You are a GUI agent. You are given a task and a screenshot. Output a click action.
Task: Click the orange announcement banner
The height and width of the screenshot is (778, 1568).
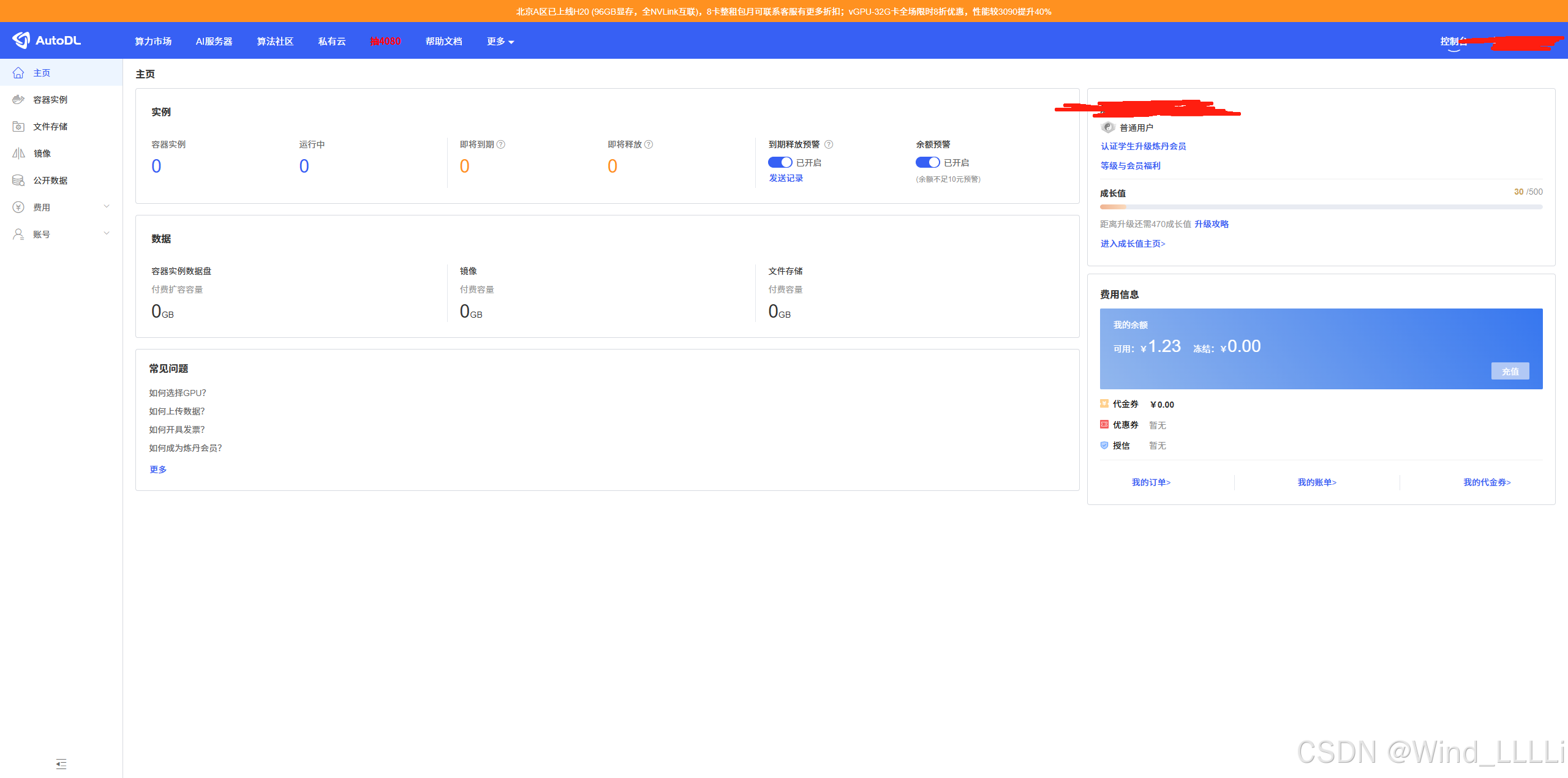(783, 11)
